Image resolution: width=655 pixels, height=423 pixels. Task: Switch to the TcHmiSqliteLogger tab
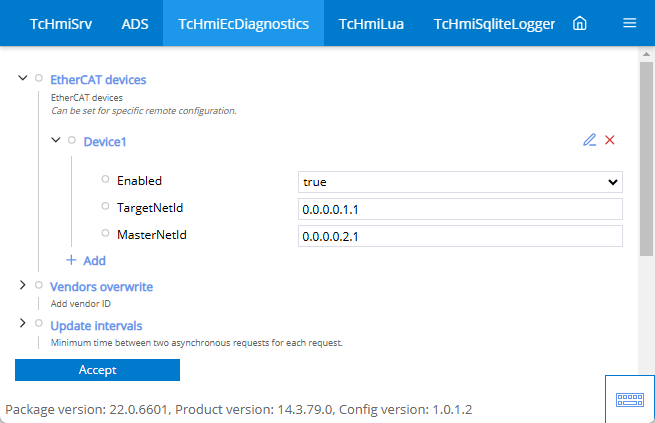494,24
